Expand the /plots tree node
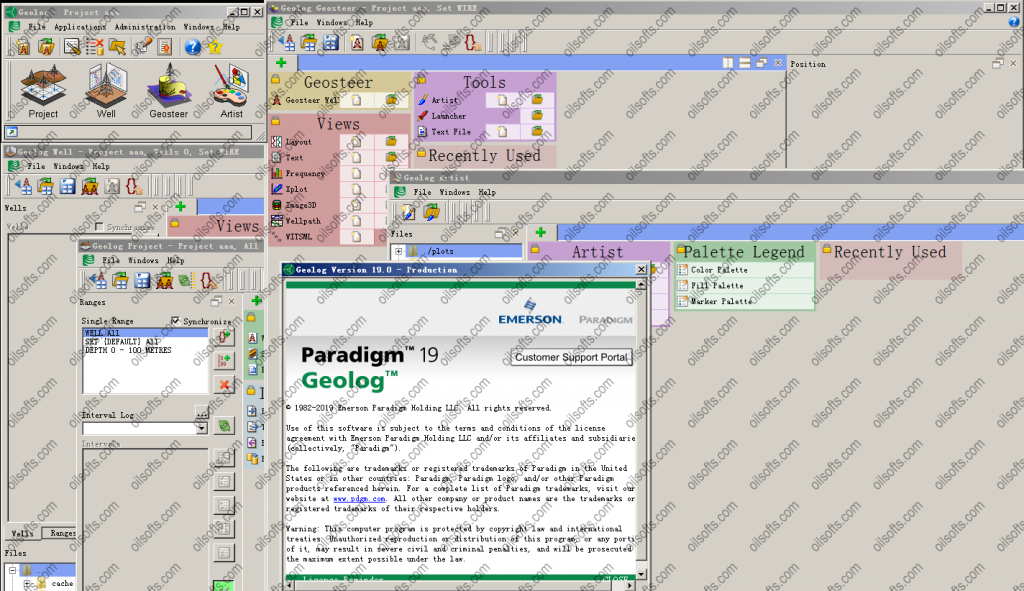The height and width of the screenshot is (591, 1024). (398, 251)
